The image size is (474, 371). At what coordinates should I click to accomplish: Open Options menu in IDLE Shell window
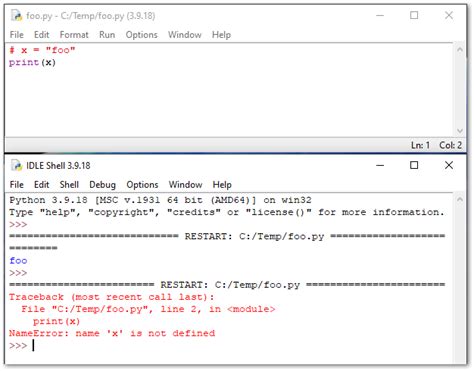click(x=142, y=185)
